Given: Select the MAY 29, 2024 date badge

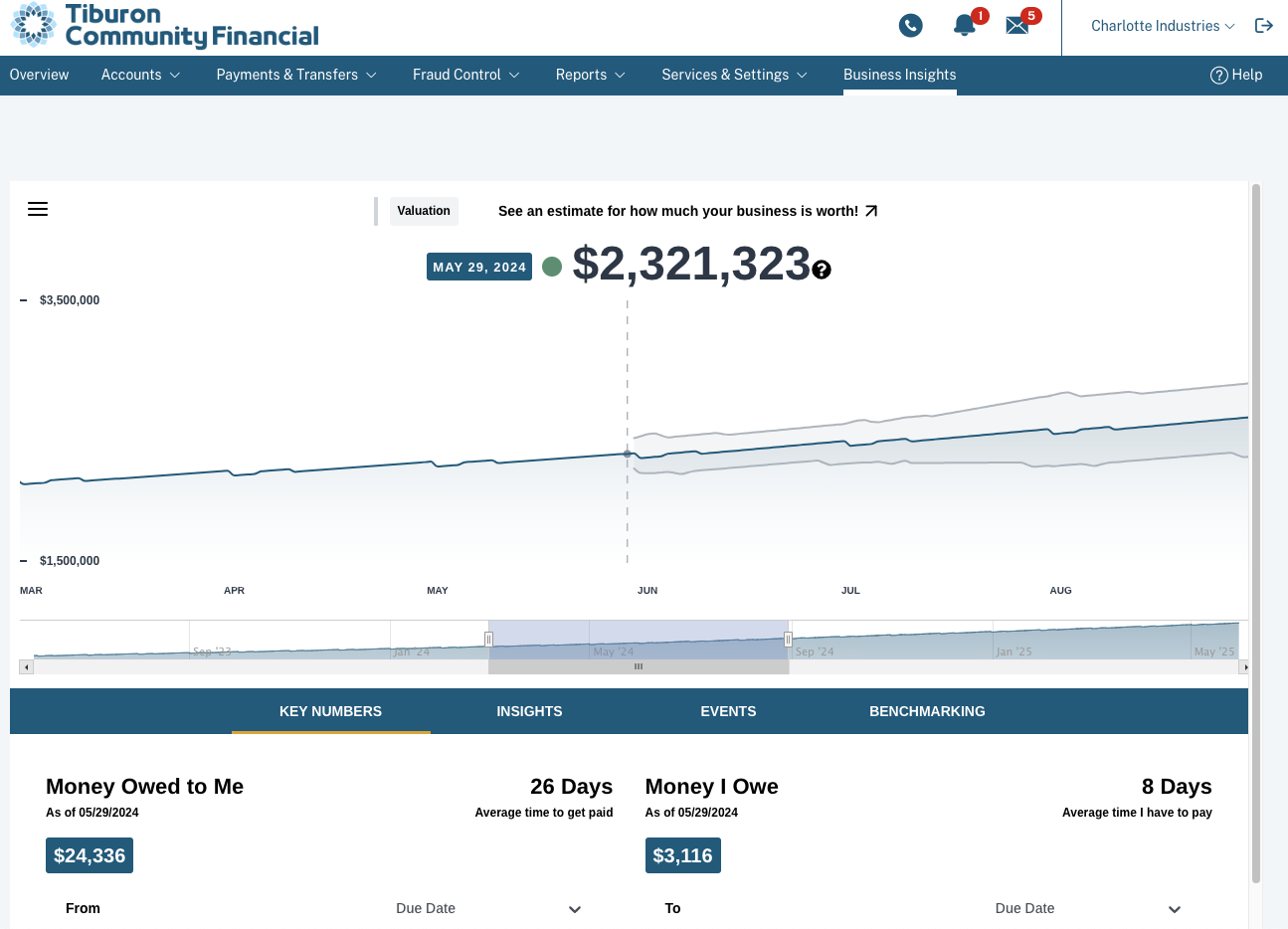Looking at the screenshot, I should 478,266.
